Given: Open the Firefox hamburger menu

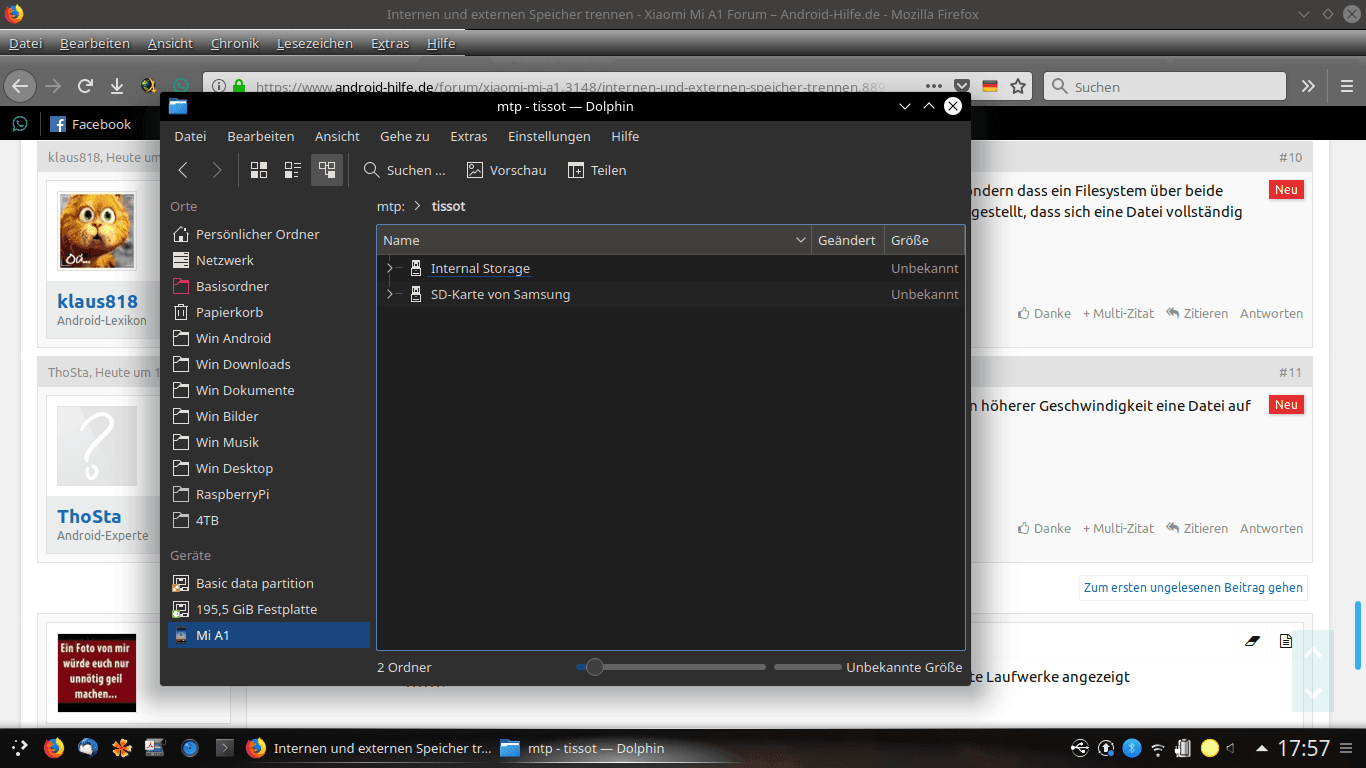Looking at the screenshot, I should pyautogui.click(x=1347, y=87).
